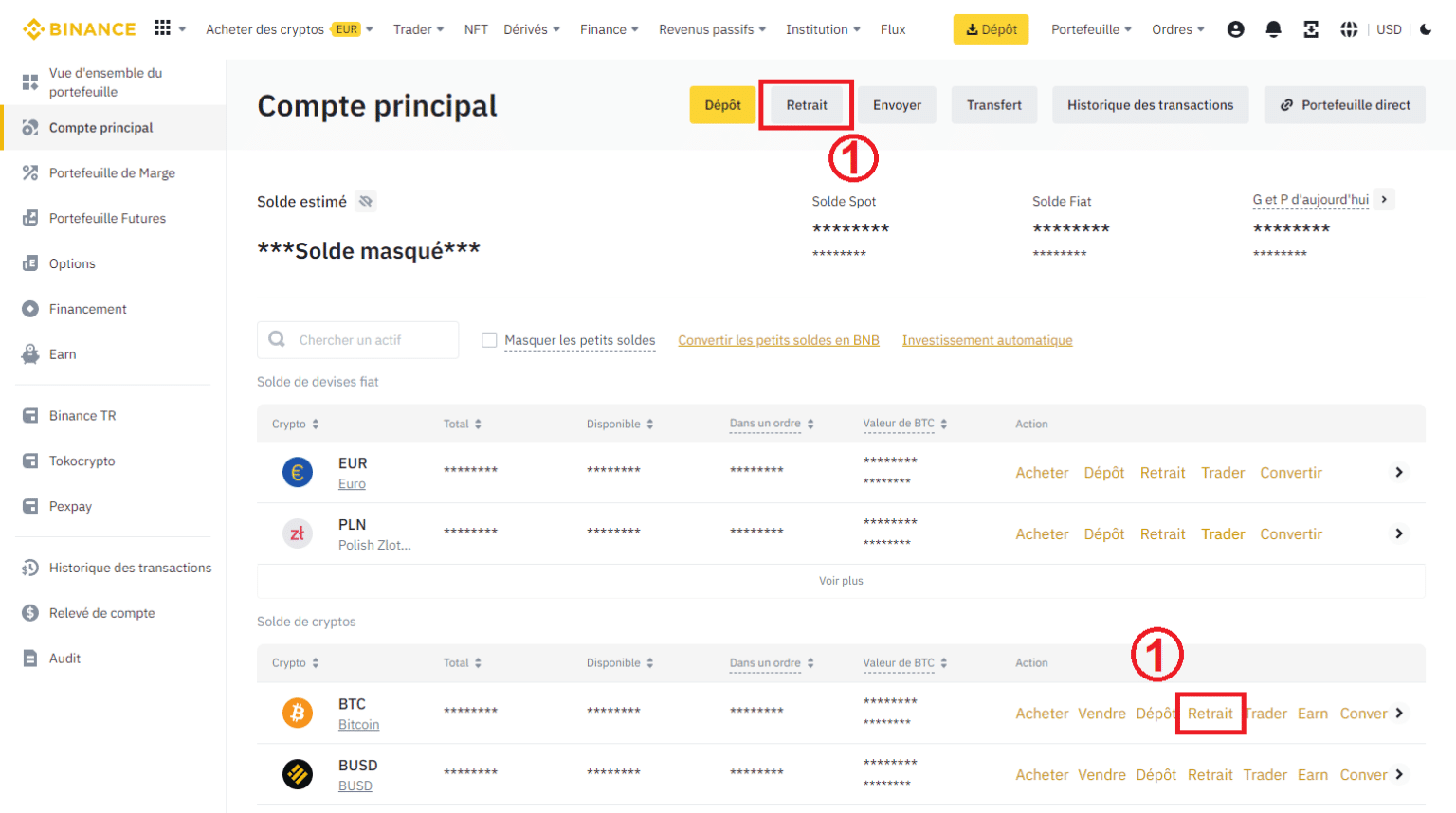
Task: Open the apps grid menu
Action: pos(163,28)
